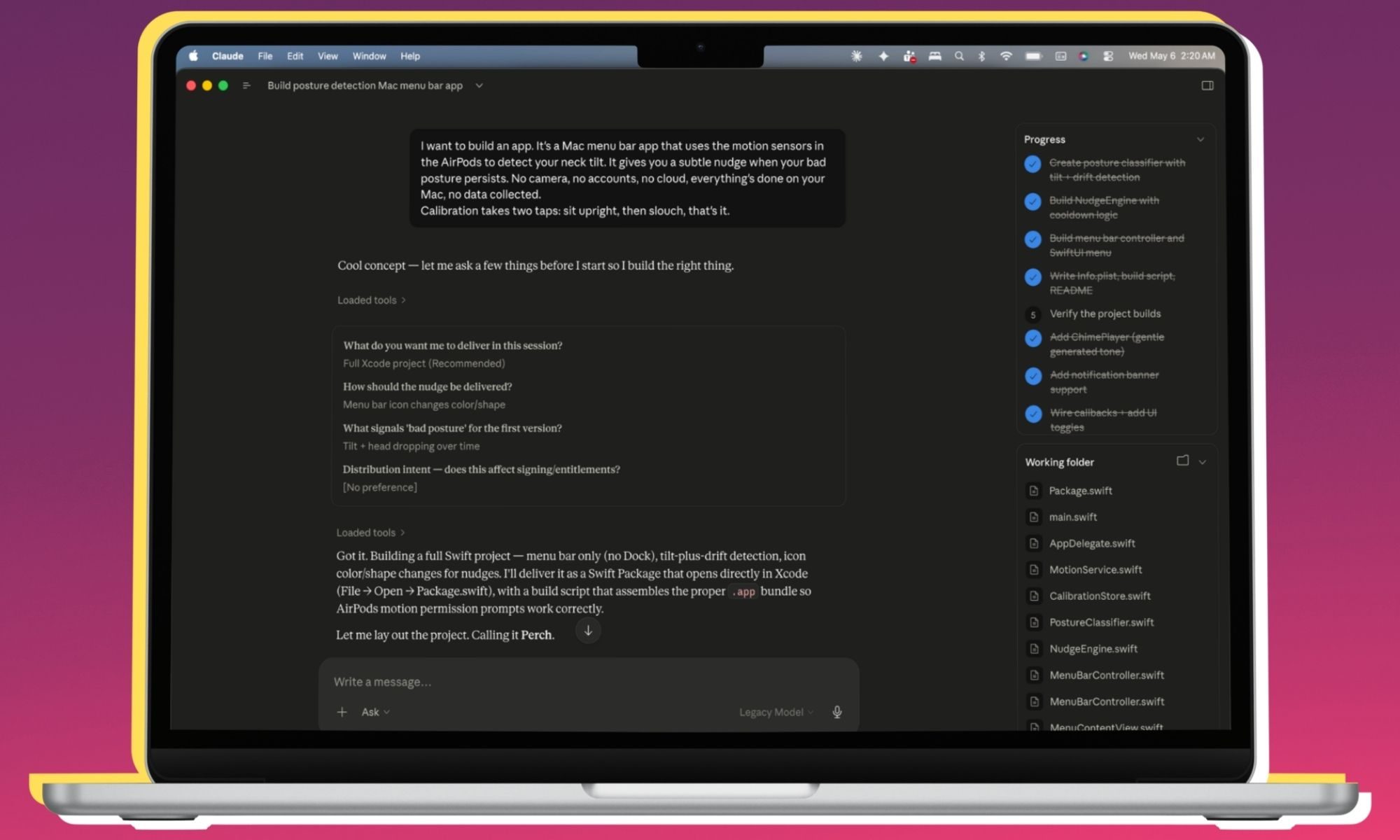Open the chat title dropdown chevron

point(479,85)
